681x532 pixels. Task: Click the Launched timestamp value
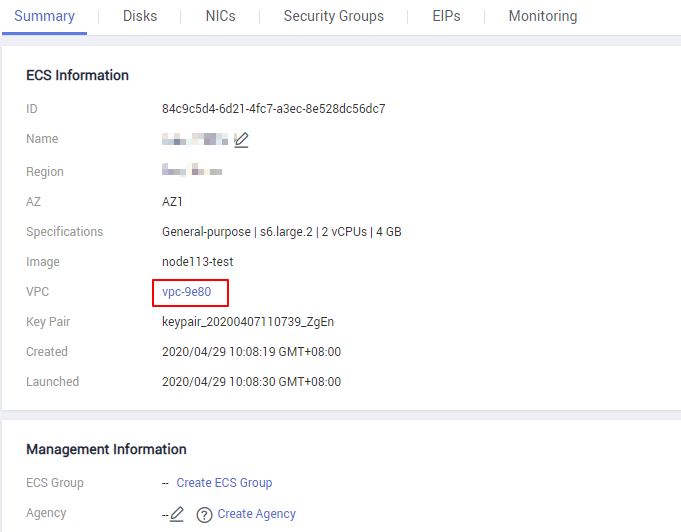pos(251,382)
